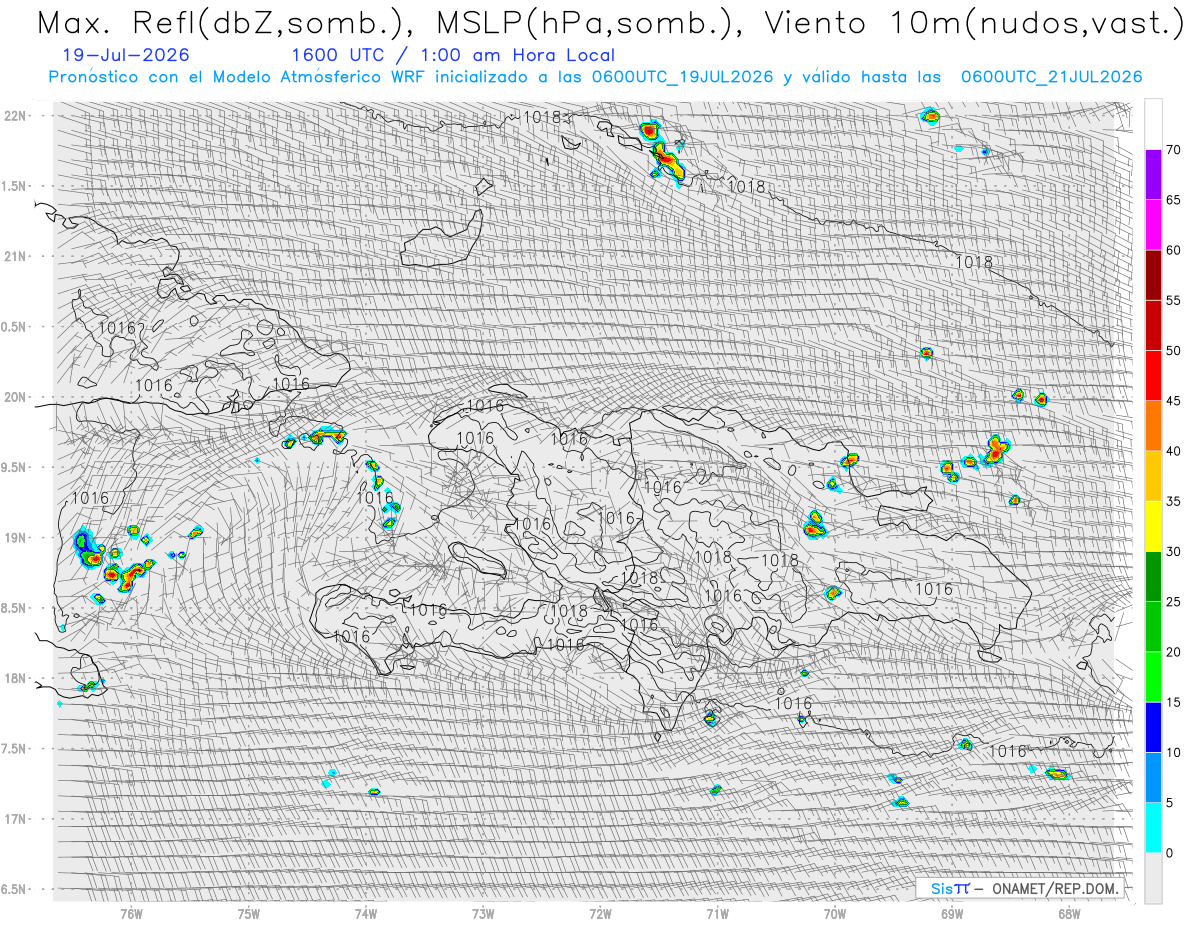Click the cyan 0–5 dBZ legend segment
The height and width of the screenshot is (927, 1200).
(1153, 827)
